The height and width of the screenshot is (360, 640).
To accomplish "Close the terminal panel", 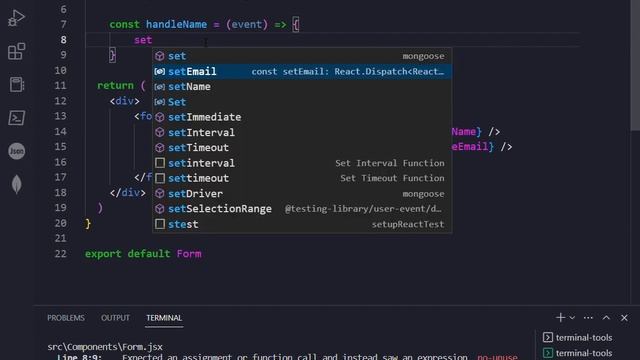I will tap(624, 318).
